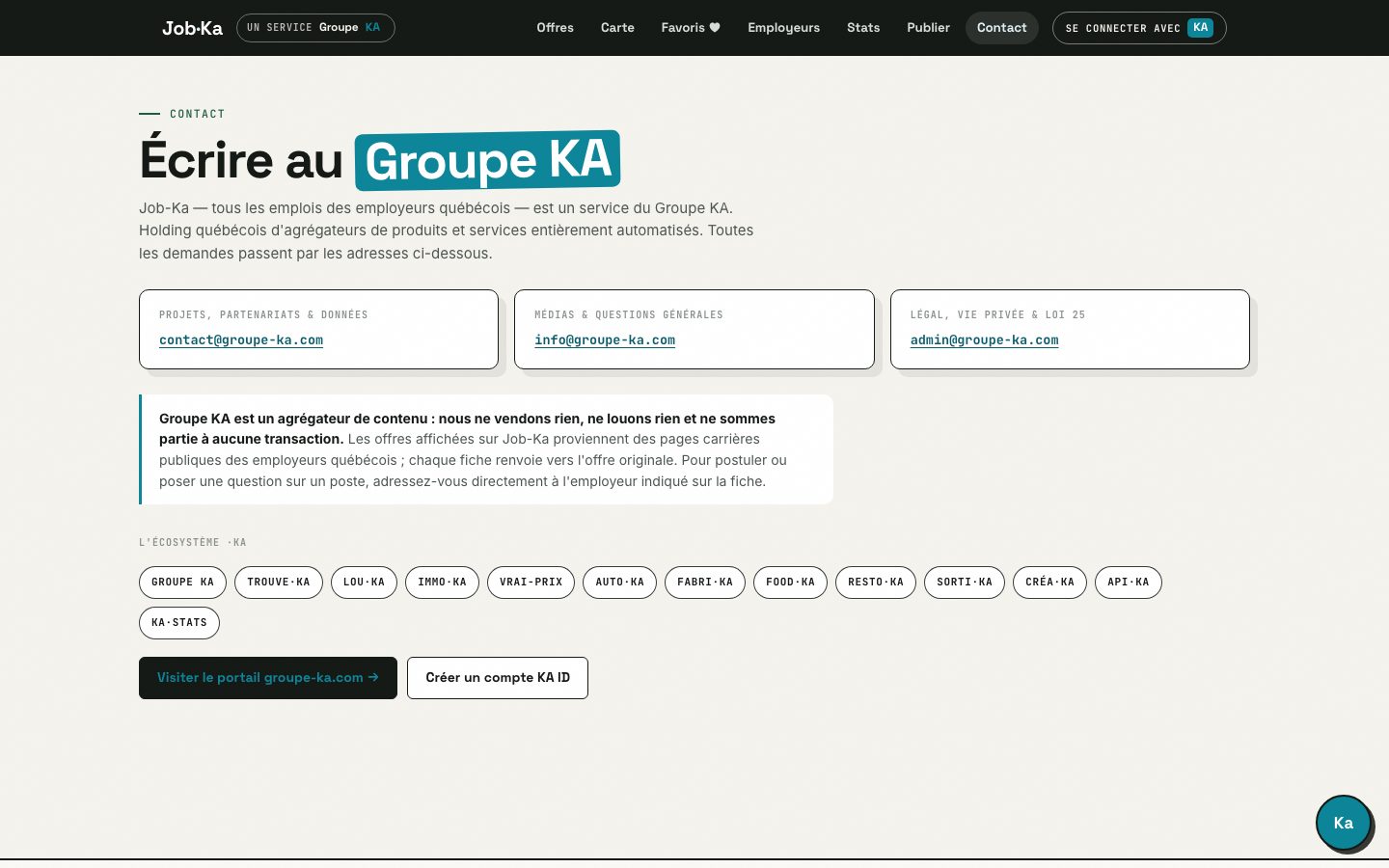Click Créer un compte KA ID
Image resolution: width=1389 pixels, height=868 pixels.
point(498,678)
